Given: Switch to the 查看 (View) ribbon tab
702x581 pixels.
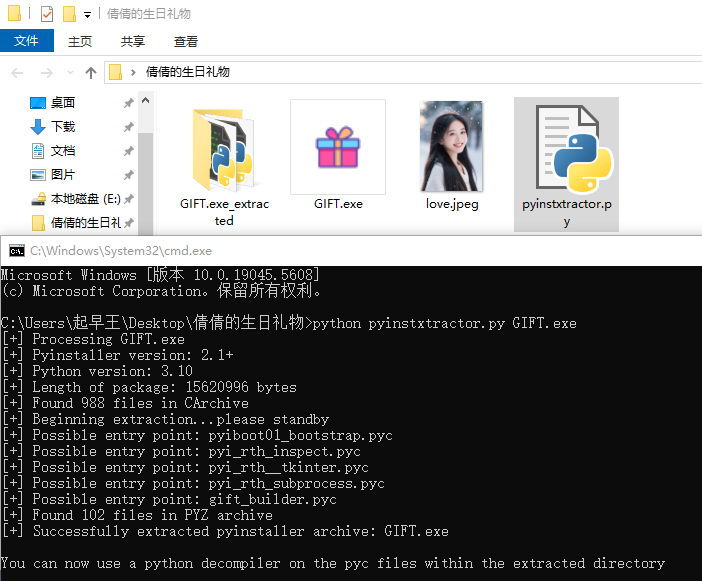Looking at the screenshot, I should 186,41.
